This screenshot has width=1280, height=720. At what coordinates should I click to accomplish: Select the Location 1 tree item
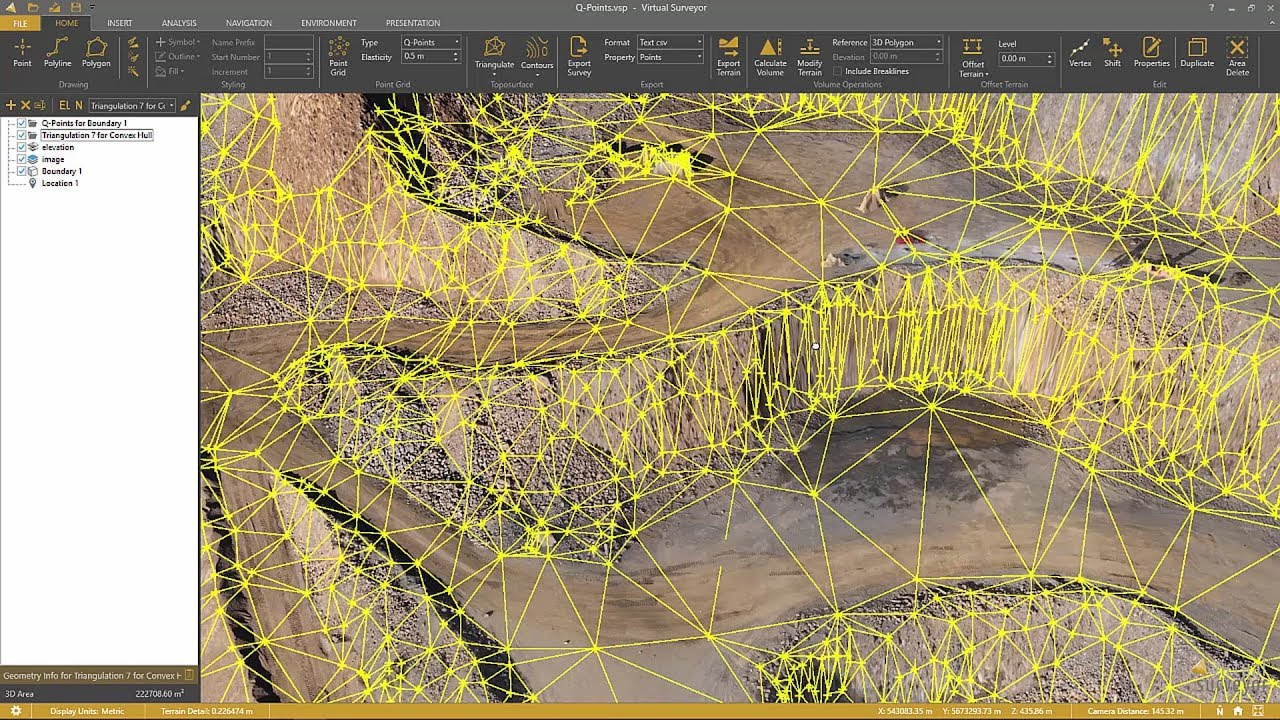(x=59, y=183)
